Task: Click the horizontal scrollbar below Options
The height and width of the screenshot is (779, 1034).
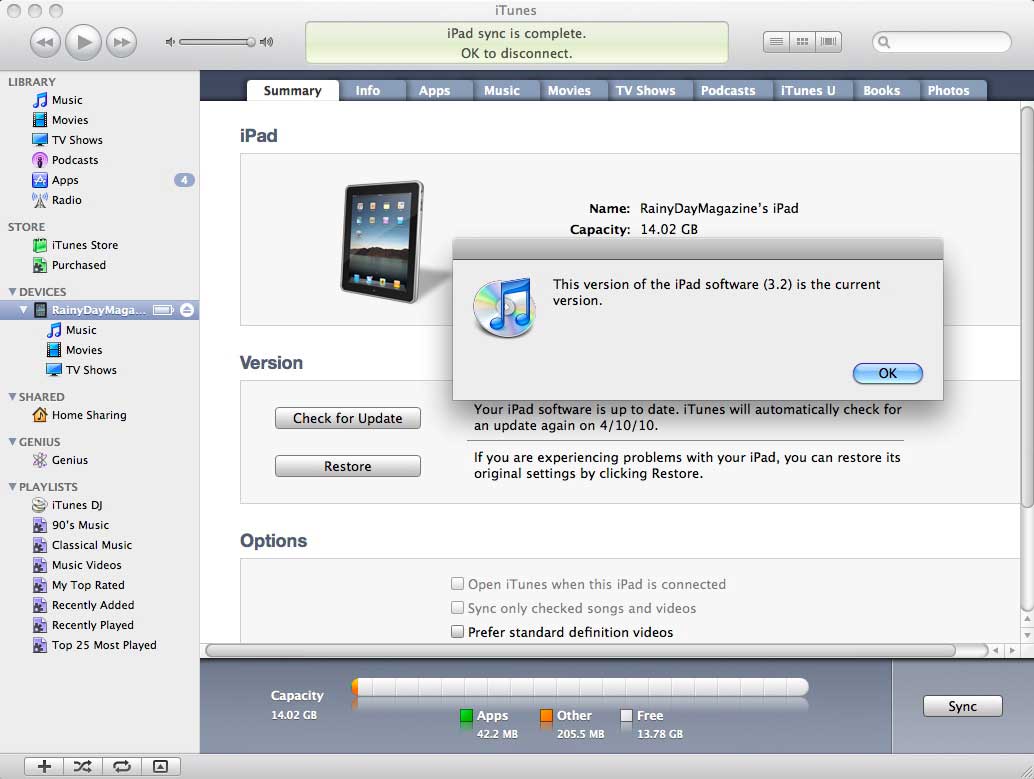Action: 580,650
